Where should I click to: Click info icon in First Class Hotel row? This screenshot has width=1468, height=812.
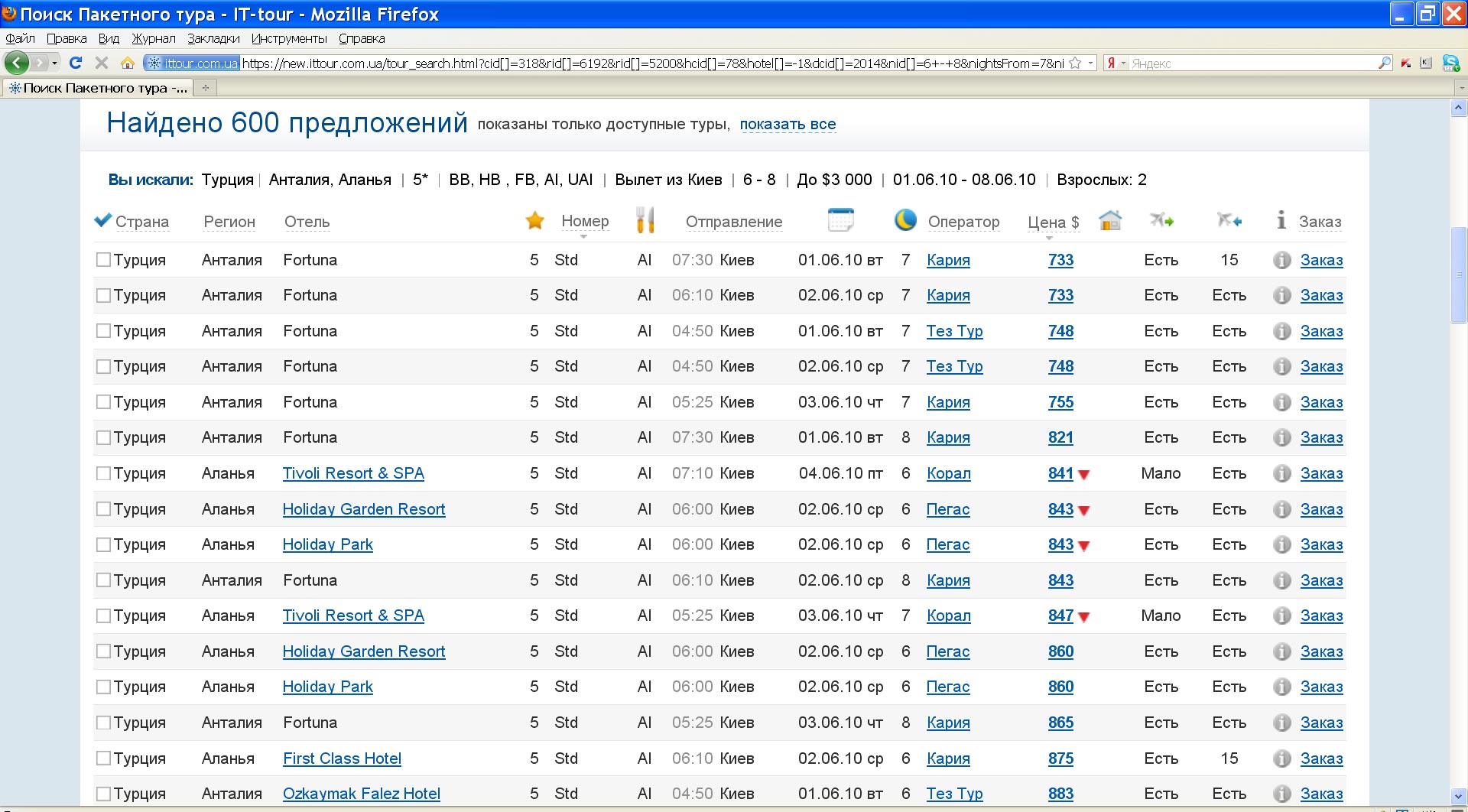point(1281,758)
